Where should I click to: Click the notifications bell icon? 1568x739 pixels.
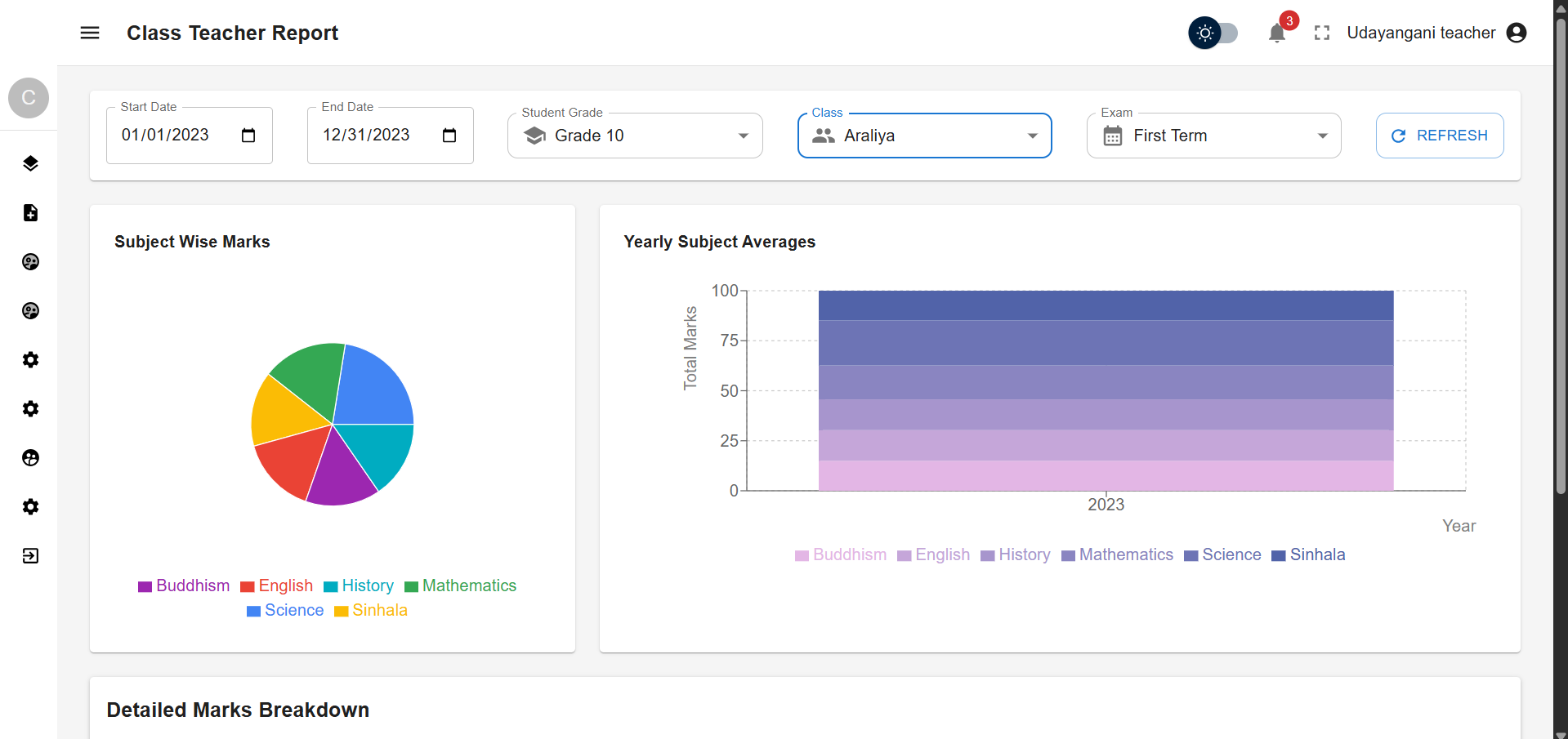[1276, 33]
